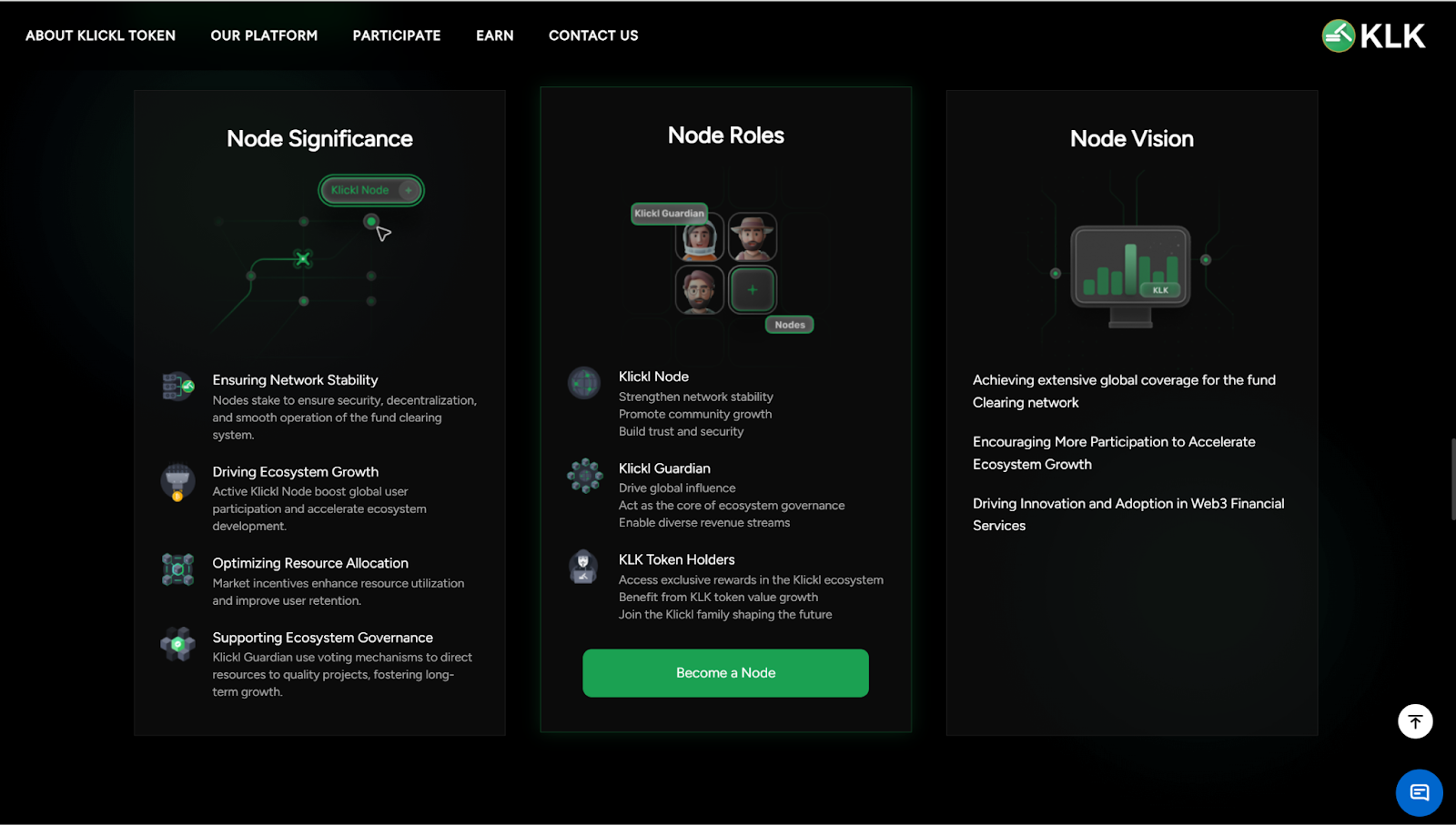The width and height of the screenshot is (1456, 825).
Task: Click the Supporting Ecosystem Governance title
Action: coord(323,638)
